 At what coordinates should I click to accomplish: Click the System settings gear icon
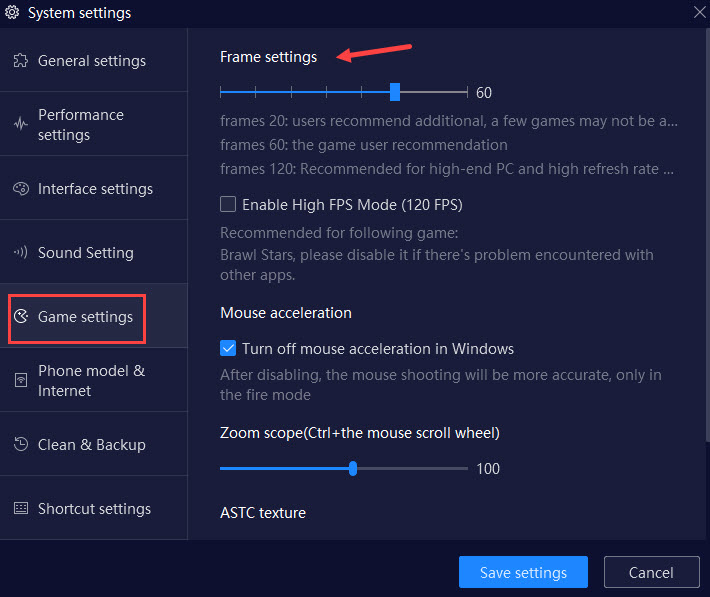click(x=12, y=12)
